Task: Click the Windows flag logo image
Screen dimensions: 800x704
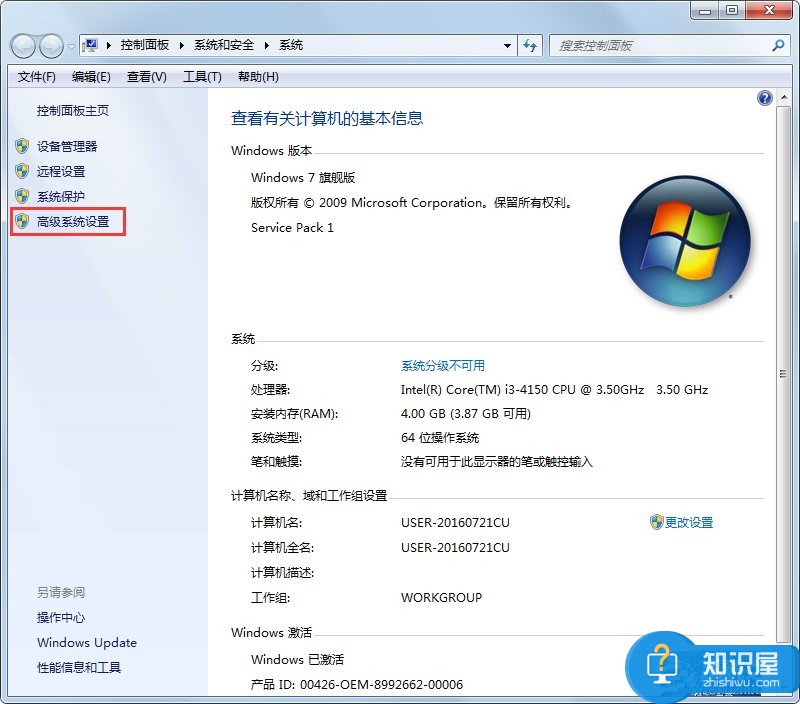Action: 685,238
